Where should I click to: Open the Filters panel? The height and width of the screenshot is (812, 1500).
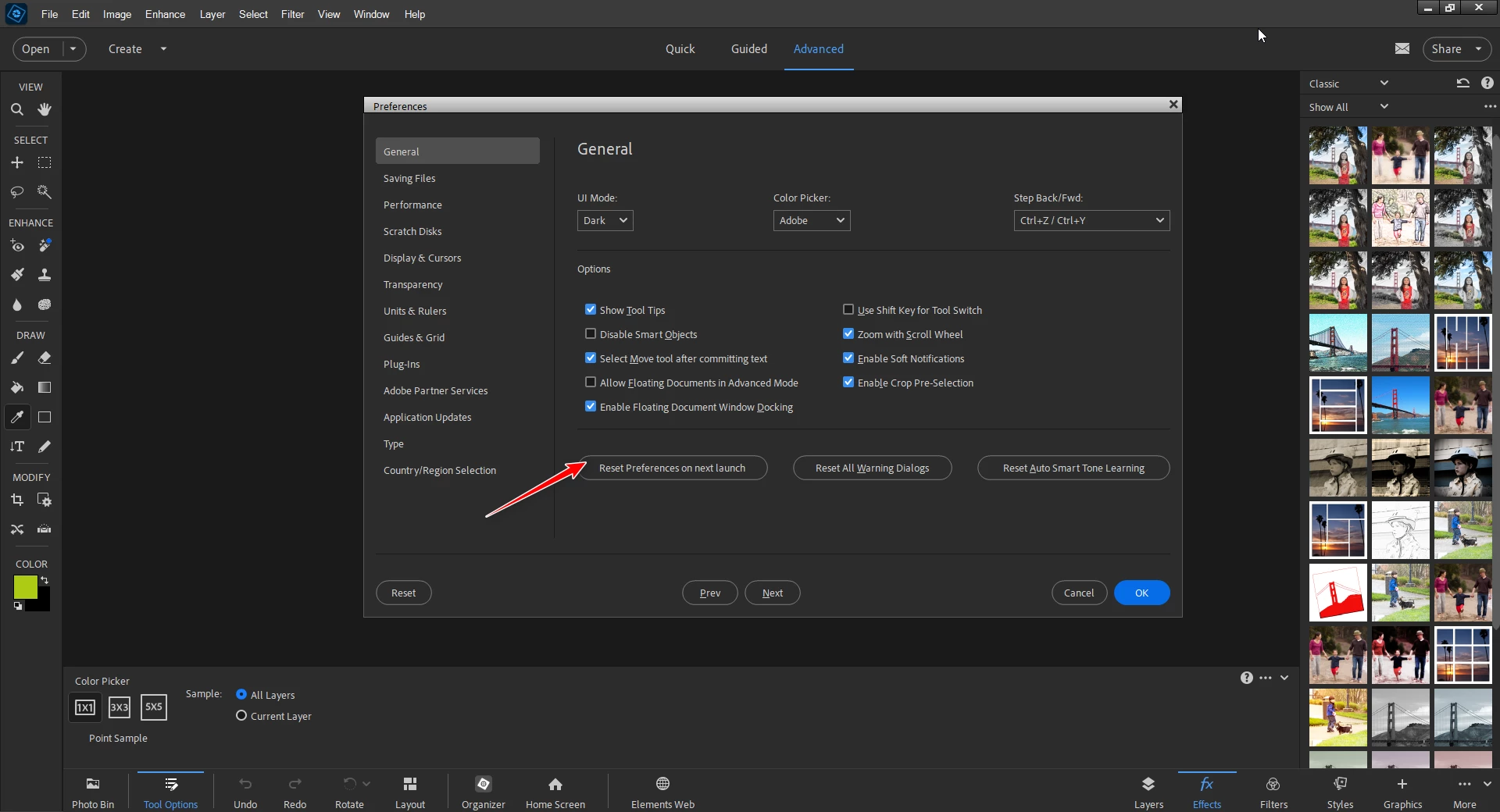(x=1273, y=792)
